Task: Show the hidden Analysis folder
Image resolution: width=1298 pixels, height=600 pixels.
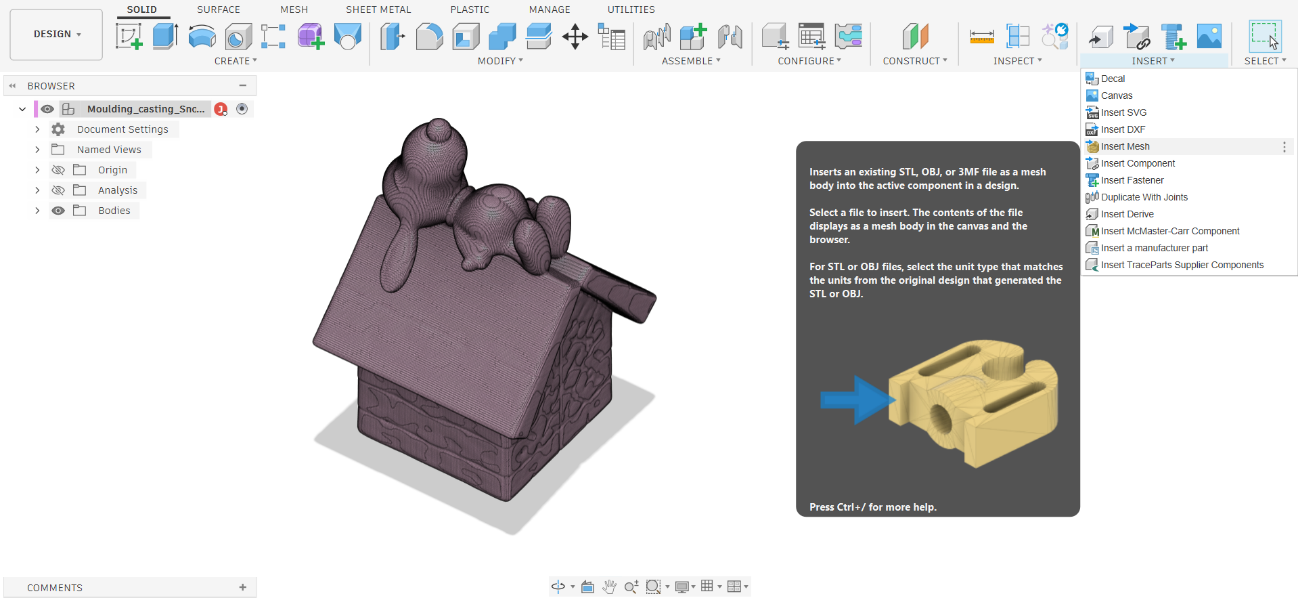Action: [x=58, y=190]
